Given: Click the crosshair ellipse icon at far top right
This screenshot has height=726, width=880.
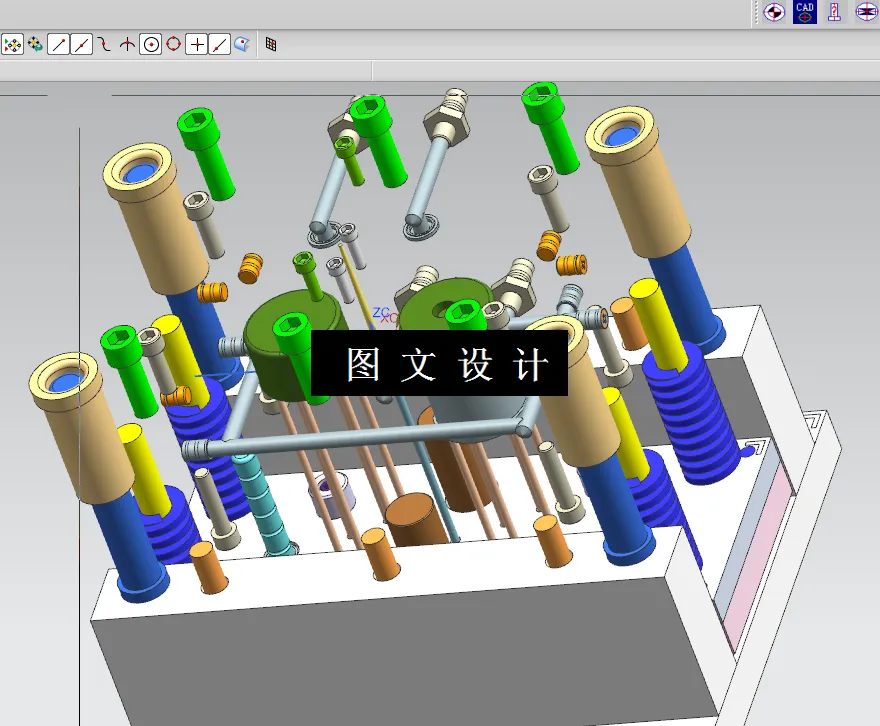Looking at the screenshot, I should pyautogui.click(x=866, y=12).
